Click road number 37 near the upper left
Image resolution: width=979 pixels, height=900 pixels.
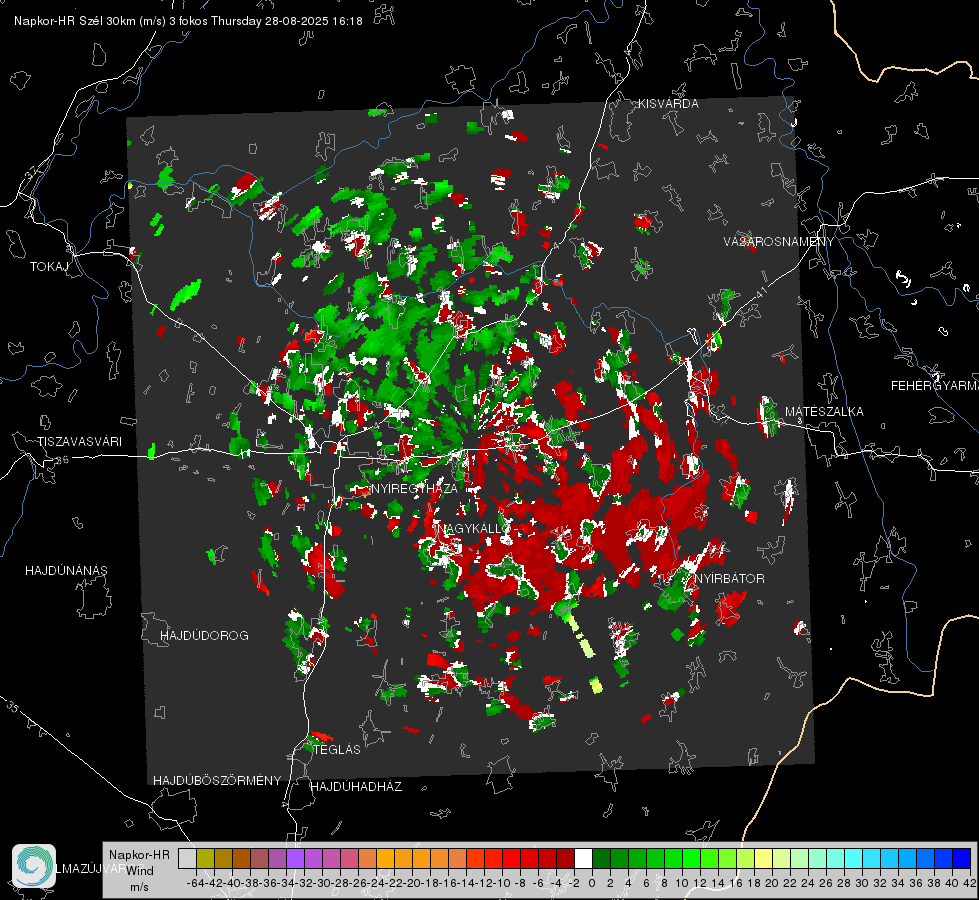(x=33, y=171)
